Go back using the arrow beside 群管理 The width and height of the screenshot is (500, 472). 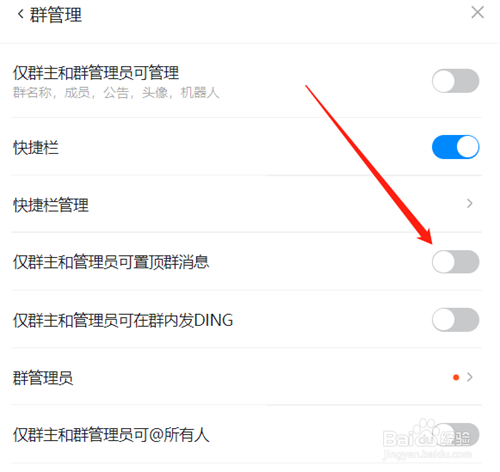click(21, 14)
